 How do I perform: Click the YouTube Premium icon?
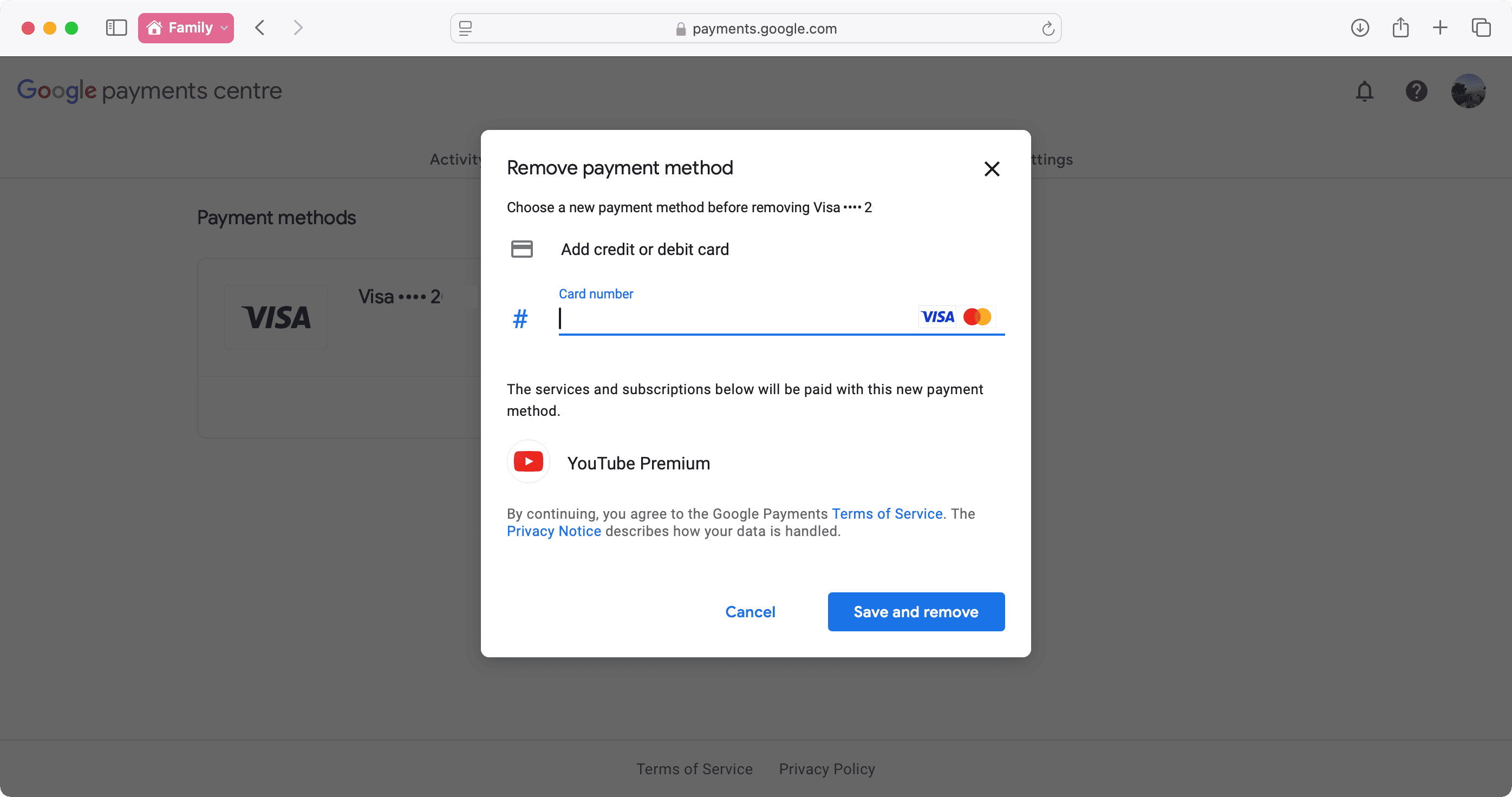click(528, 463)
